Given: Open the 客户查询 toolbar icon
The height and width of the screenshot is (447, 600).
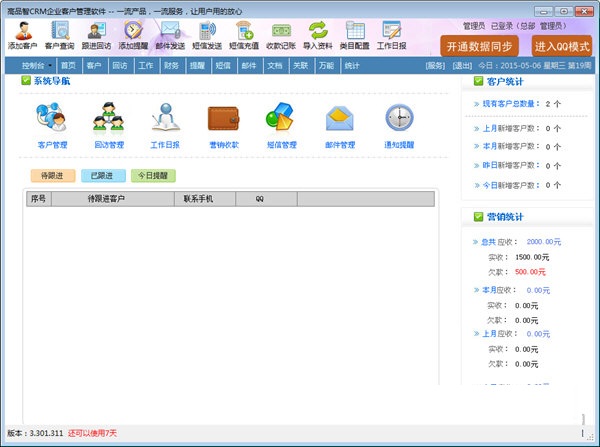Looking at the screenshot, I should (59, 35).
